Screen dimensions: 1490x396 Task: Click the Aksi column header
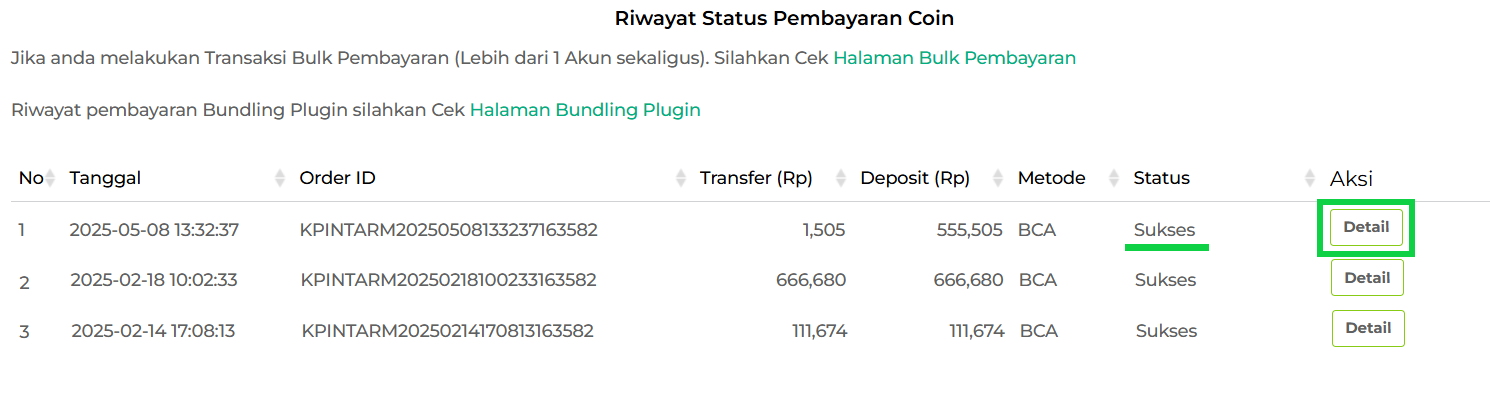1351,179
